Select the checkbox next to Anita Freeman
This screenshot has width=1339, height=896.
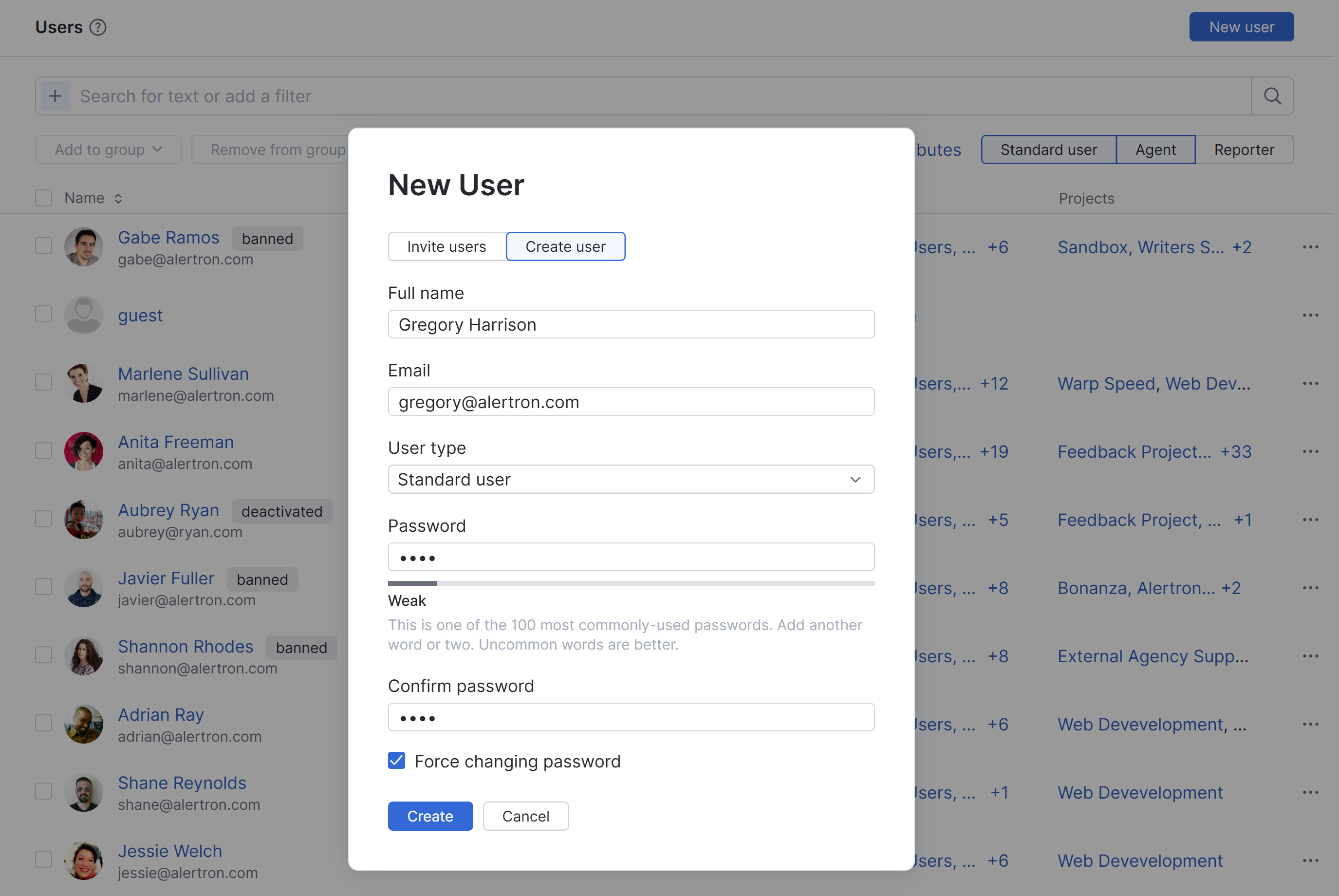[x=43, y=450]
